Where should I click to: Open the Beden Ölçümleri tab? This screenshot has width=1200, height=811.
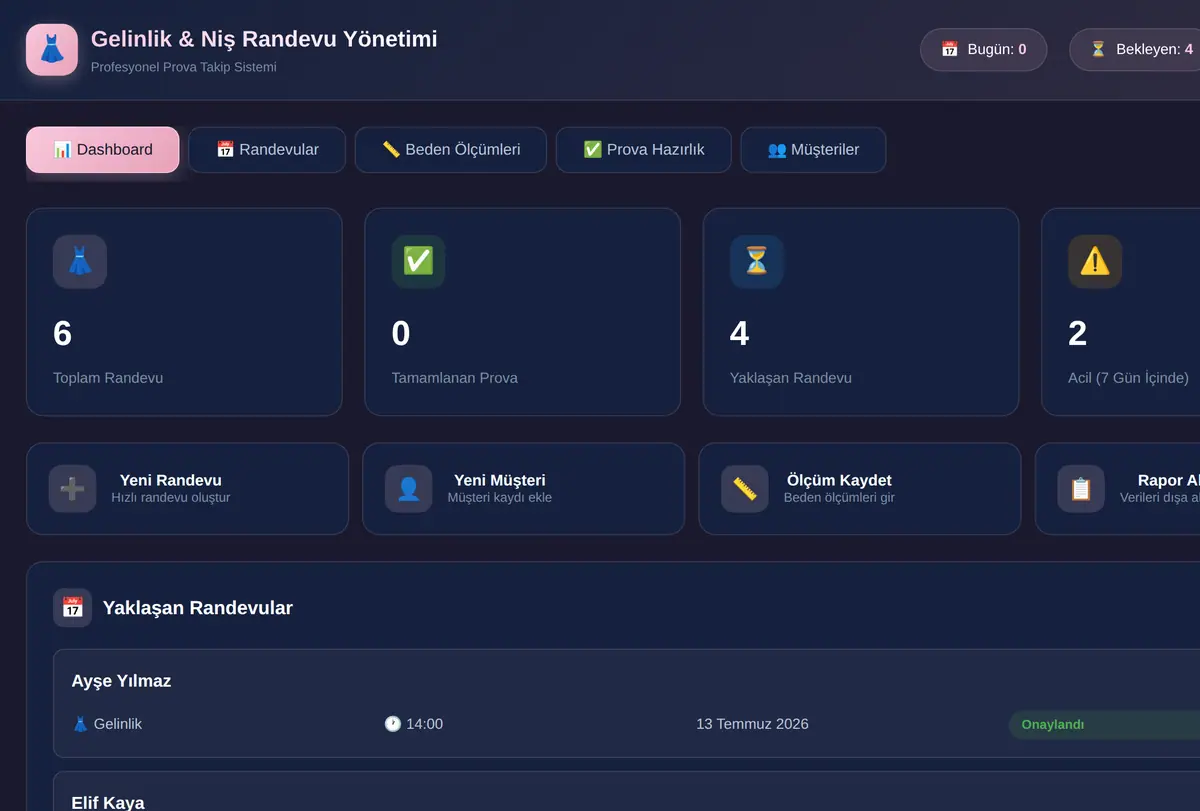click(x=451, y=150)
